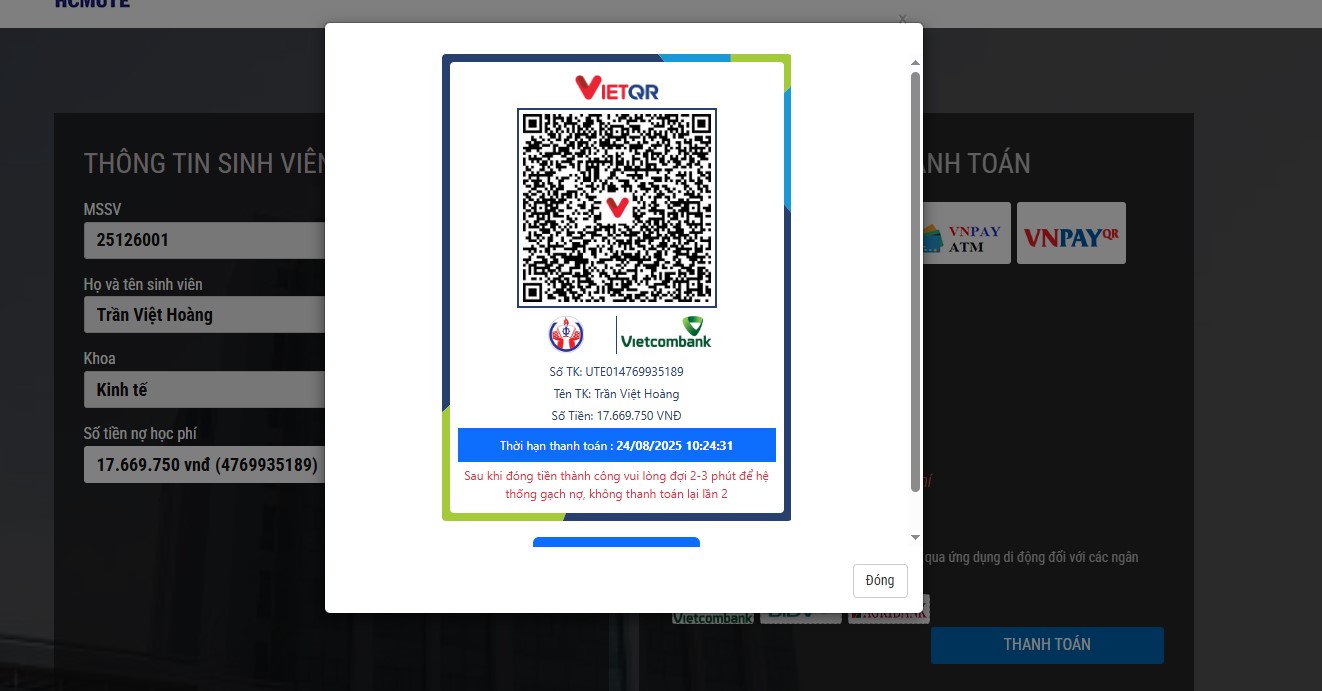The width and height of the screenshot is (1322, 691).
Task: Select the VNPAY QR payment method
Action: pyautogui.click(x=1071, y=233)
